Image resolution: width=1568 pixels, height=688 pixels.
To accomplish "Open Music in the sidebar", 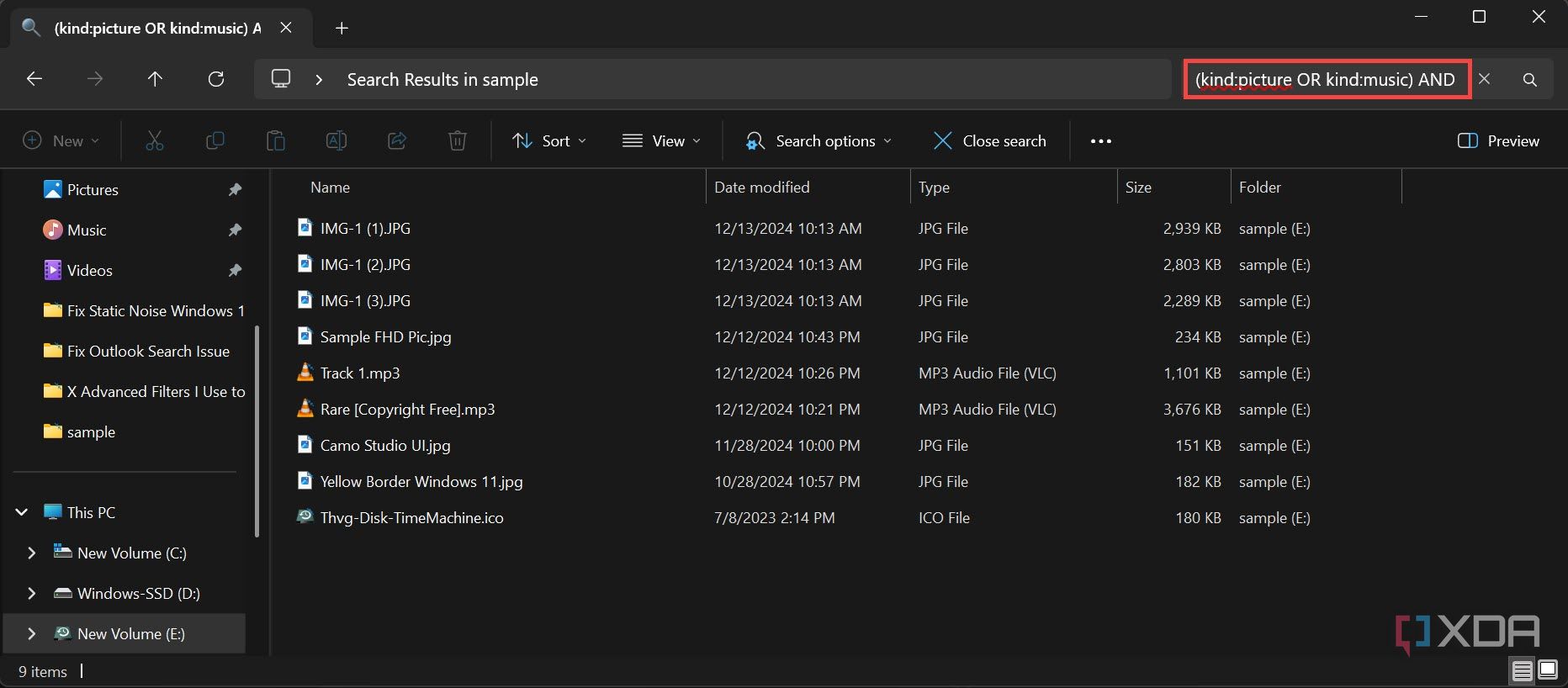I will coord(87,230).
